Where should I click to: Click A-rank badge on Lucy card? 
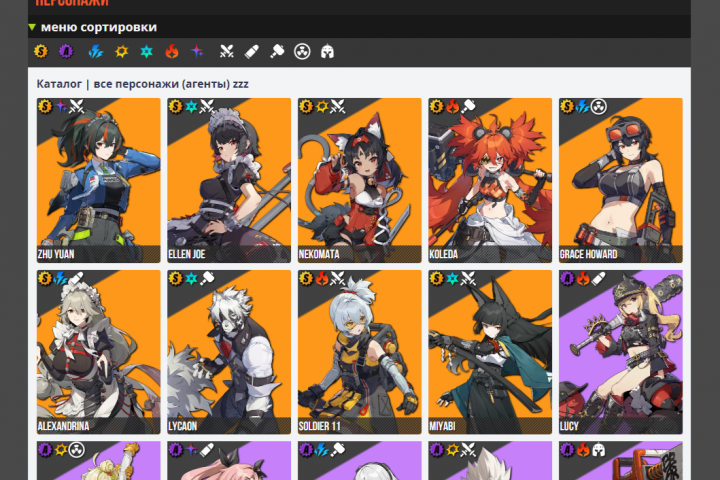click(567, 278)
